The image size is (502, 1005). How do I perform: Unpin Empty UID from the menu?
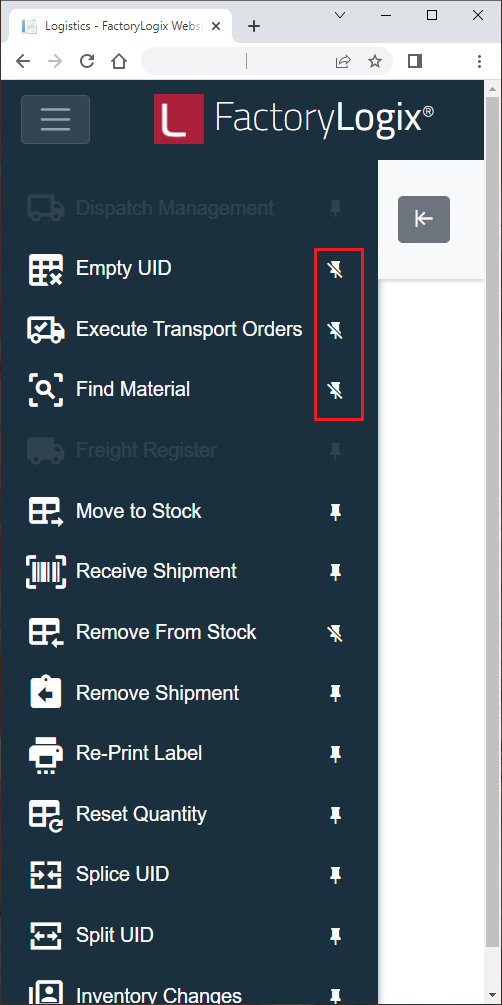tap(335, 269)
